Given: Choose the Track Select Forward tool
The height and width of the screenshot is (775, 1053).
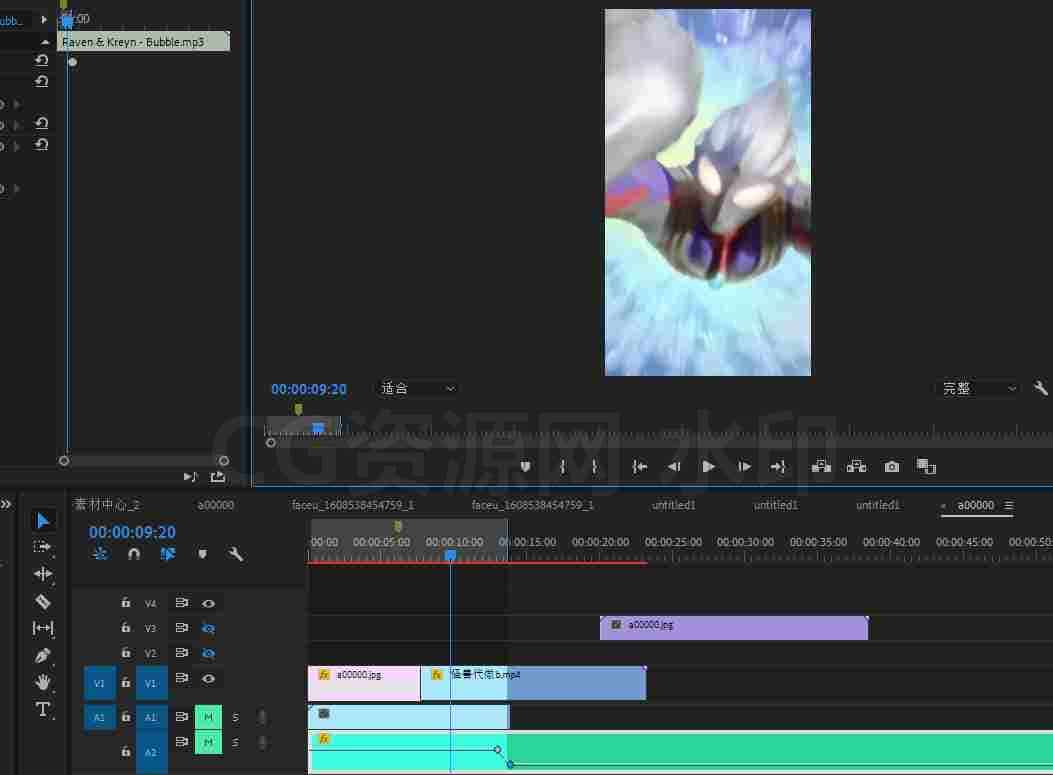Looking at the screenshot, I should tap(42, 547).
